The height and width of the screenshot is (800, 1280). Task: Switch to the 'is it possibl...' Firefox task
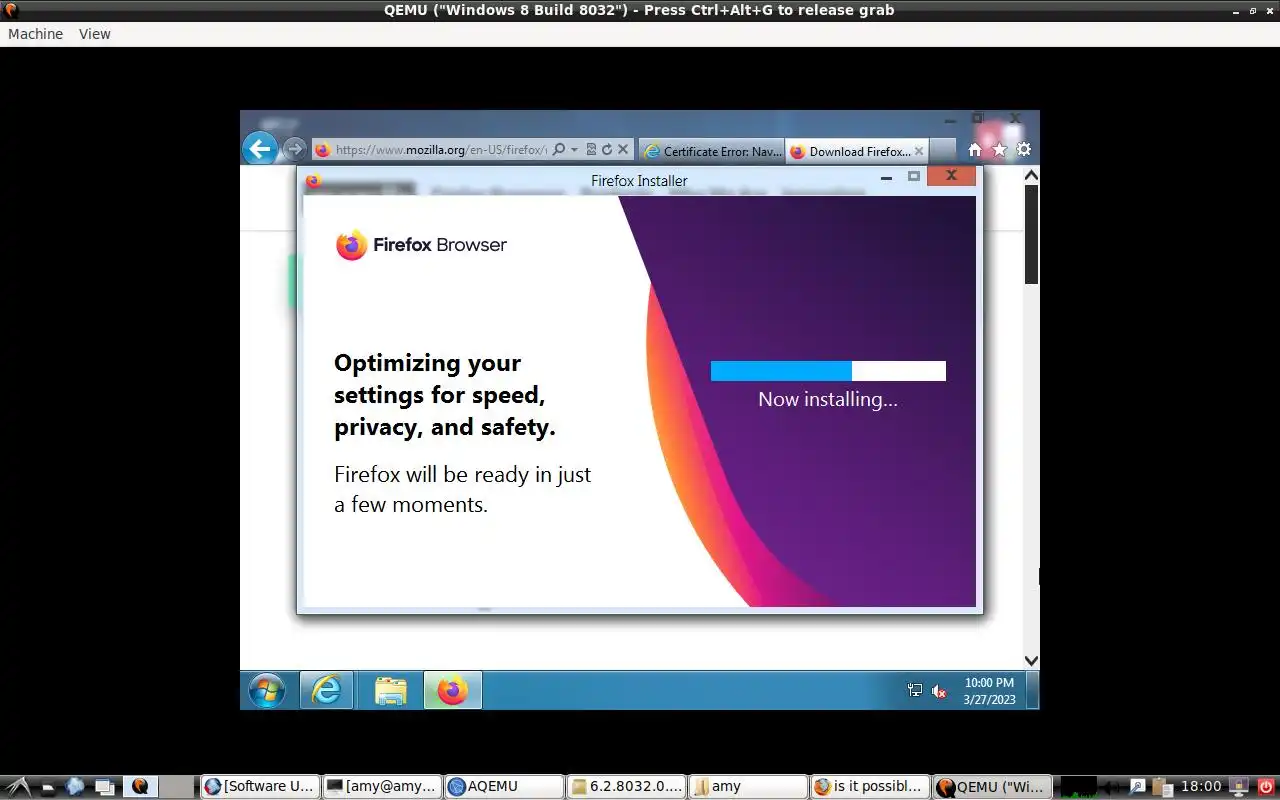pyautogui.click(x=869, y=787)
